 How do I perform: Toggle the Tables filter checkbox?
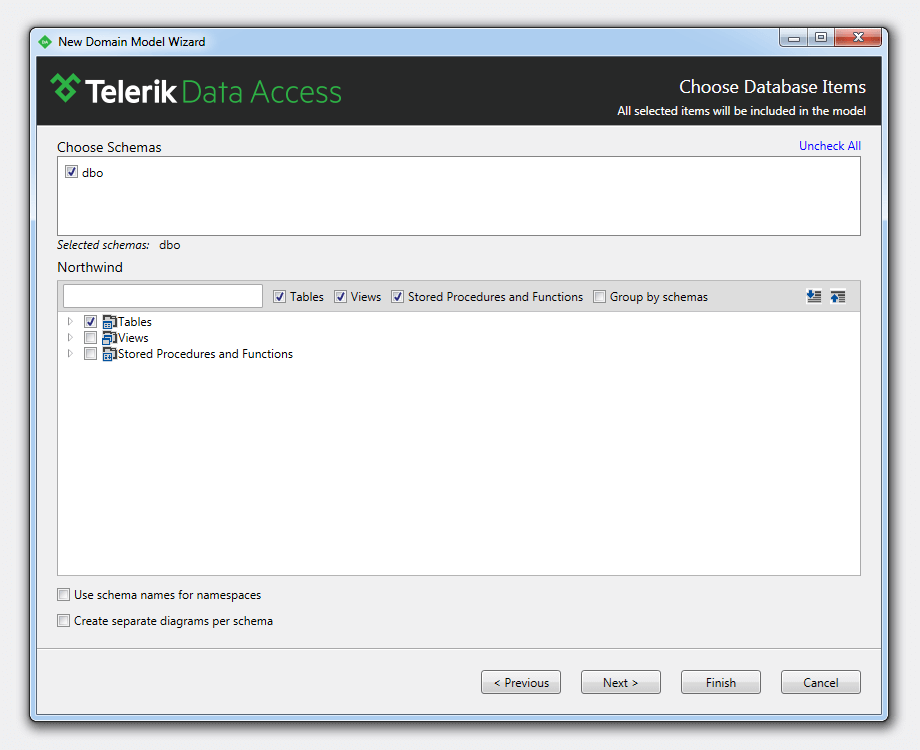(279, 297)
